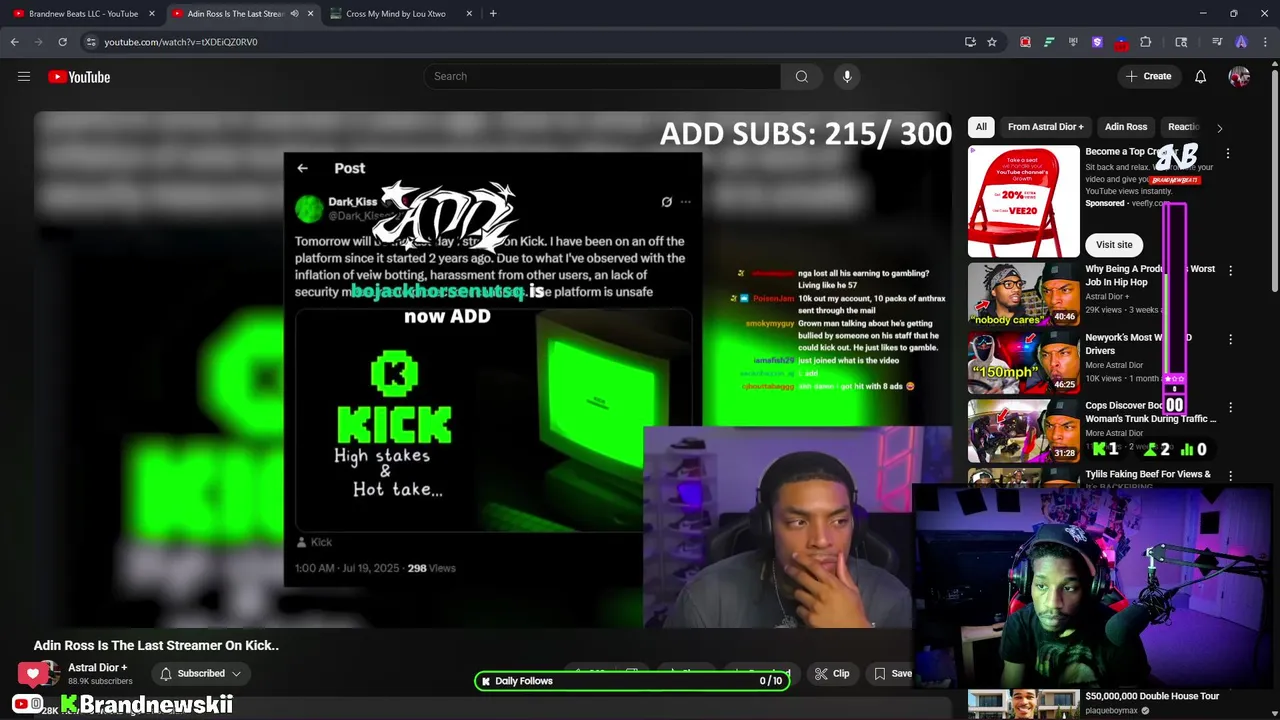This screenshot has height=720, width=1280.
Task: Open the 'nobody cares' 40:46 video thumbnail
Action: (1023, 294)
